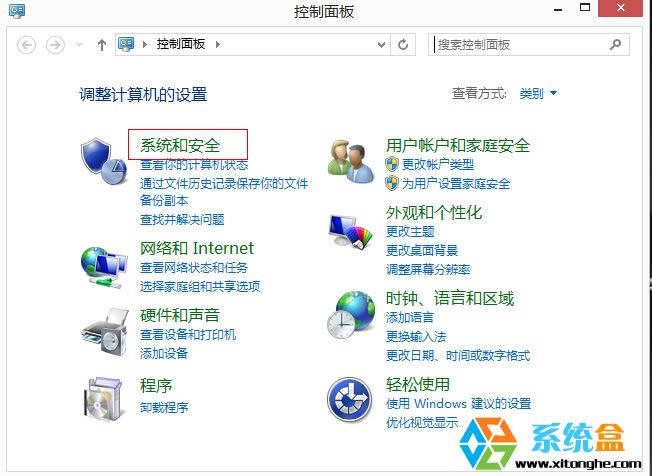The image size is (652, 476).
Task: Open the 卸载程序 link
Action: [x=164, y=407]
